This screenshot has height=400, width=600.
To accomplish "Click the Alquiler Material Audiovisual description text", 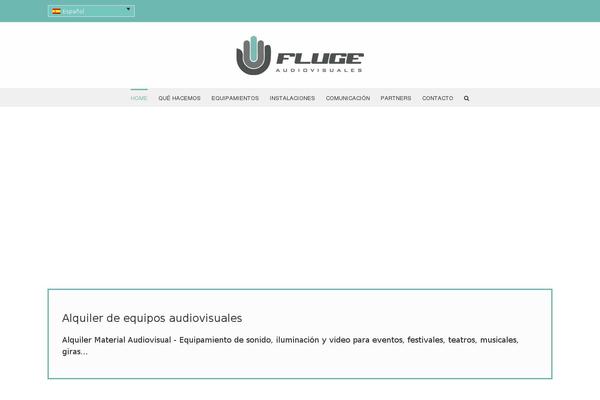I will point(290,346).
